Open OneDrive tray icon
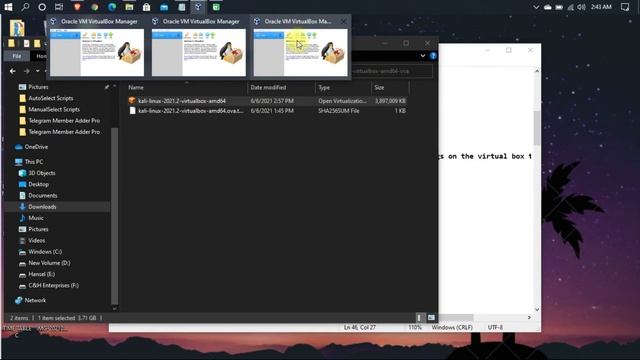Screen dimensions: 640x360 tap(548, 7)
